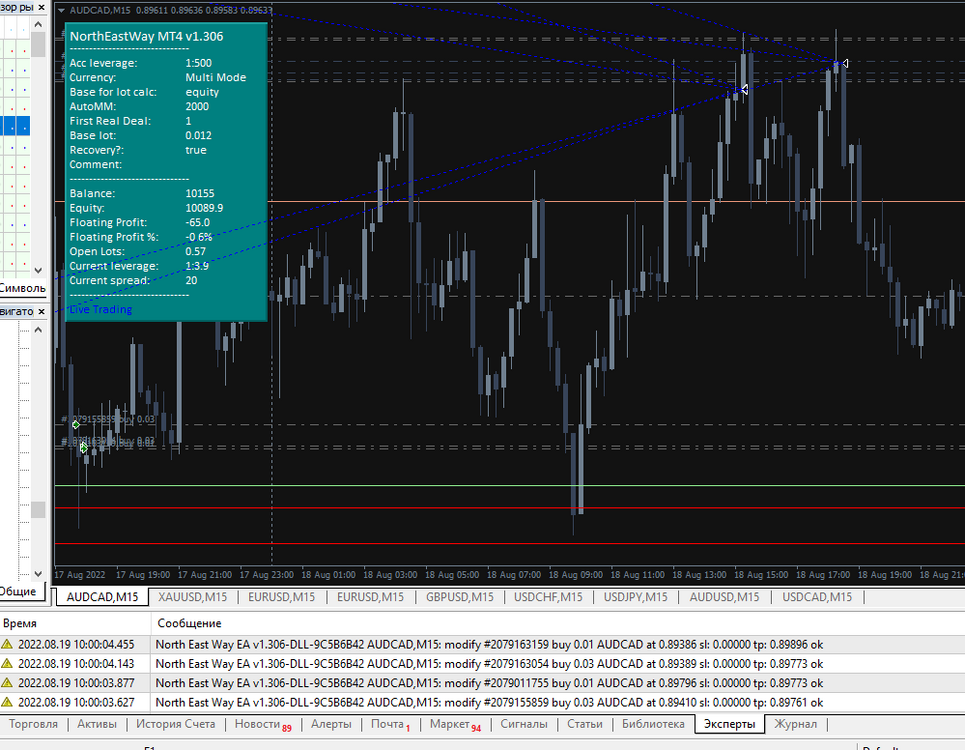Screen dimensions: 965x750
Task: Open the Библиотека tab
Action: [653, 724]
